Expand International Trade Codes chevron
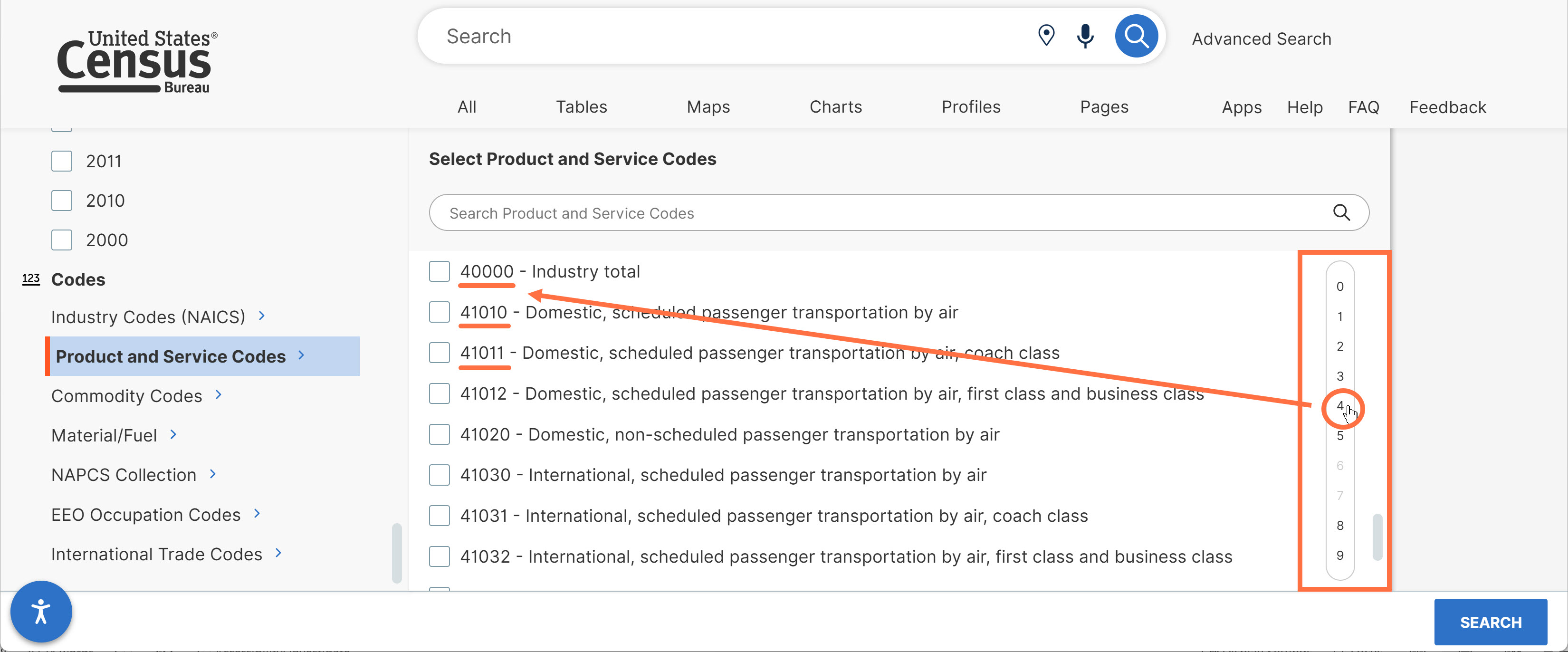The height and width of the screenshot is (652, 1568). tap(279, 553)
